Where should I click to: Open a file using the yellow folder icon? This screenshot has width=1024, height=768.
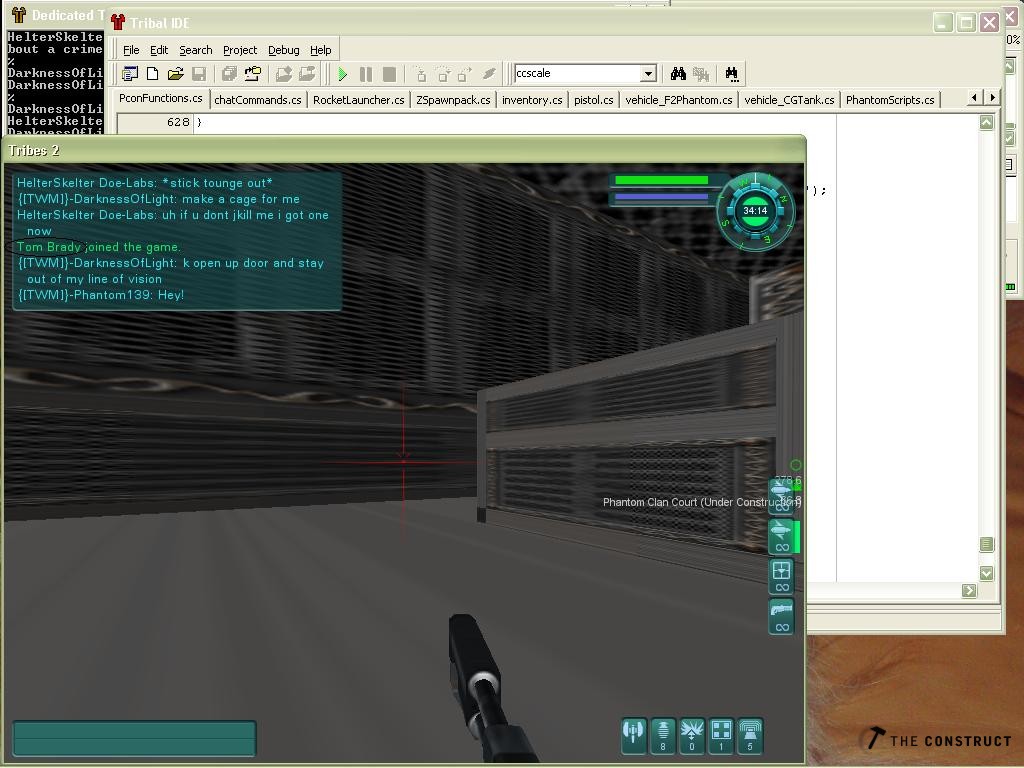point(175,74)
